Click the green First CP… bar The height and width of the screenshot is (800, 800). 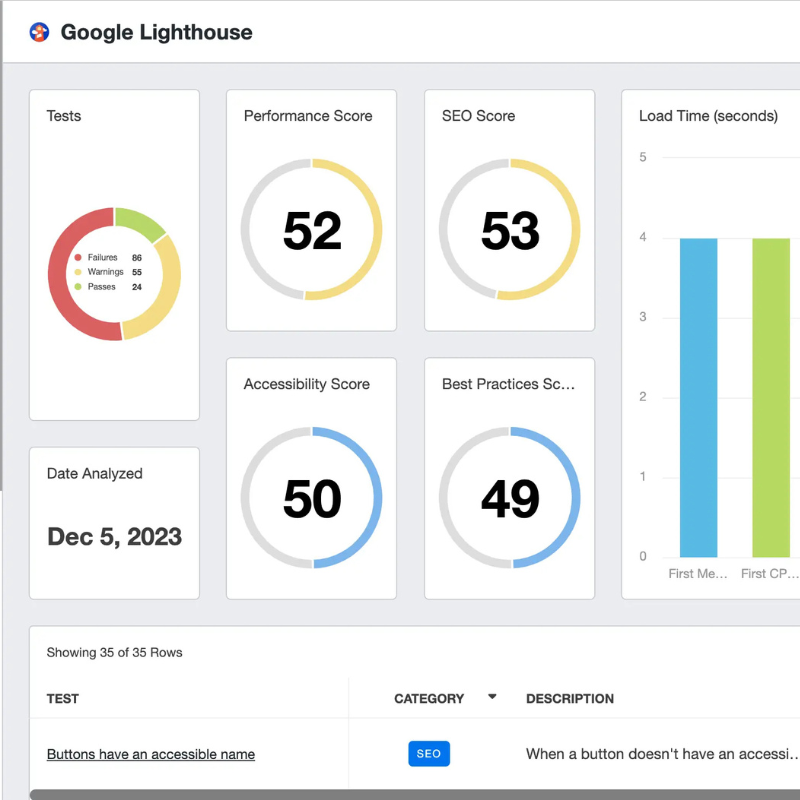(x=771, y=397)
